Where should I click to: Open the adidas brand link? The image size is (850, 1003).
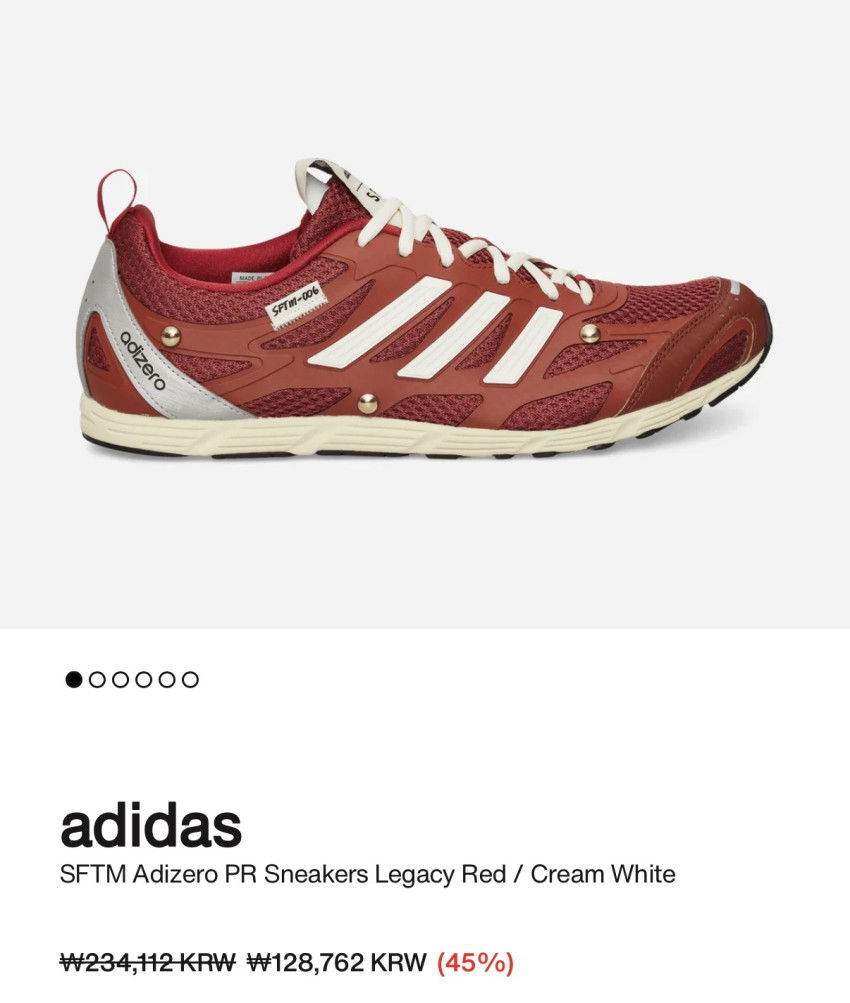click(x=151, y=826)
